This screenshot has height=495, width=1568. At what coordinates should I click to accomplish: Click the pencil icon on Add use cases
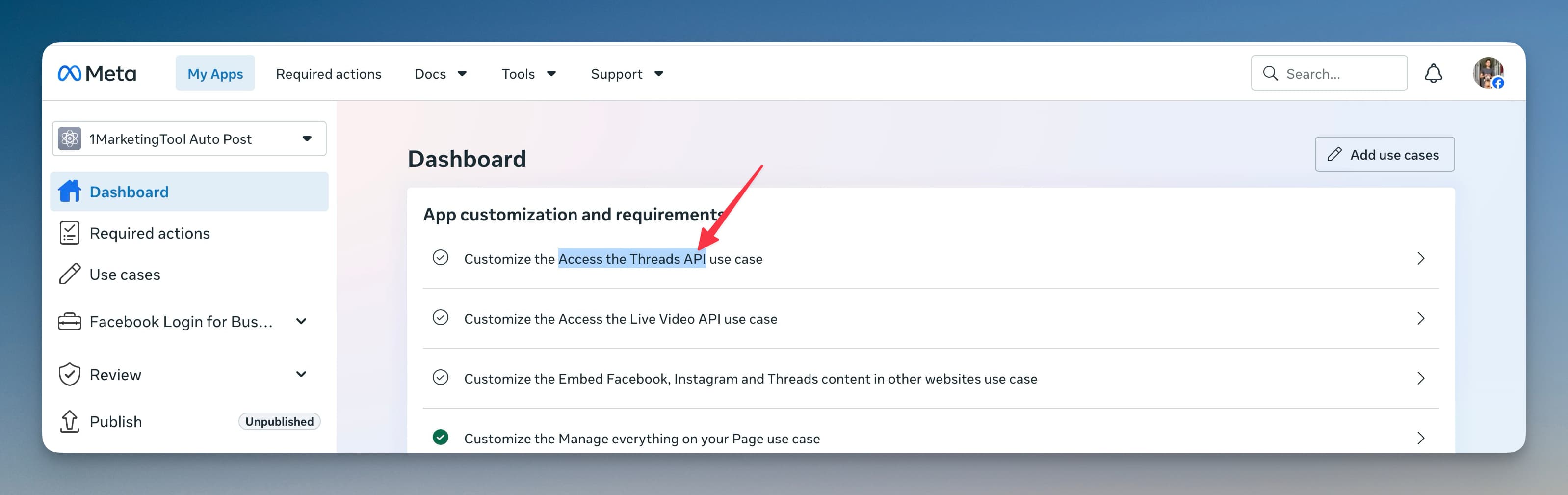[x=1334, y=154]
